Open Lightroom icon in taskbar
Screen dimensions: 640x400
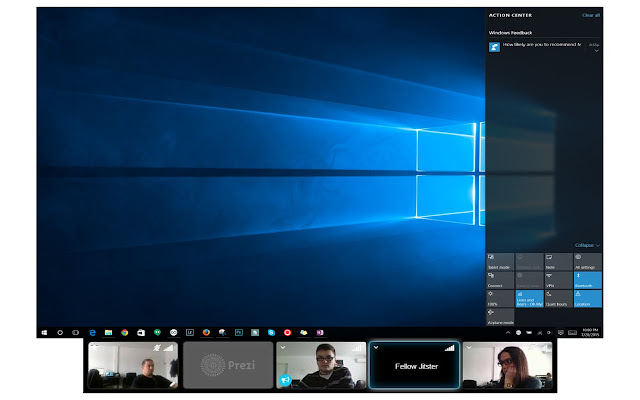pyautogui.click(x=190, y=333)
